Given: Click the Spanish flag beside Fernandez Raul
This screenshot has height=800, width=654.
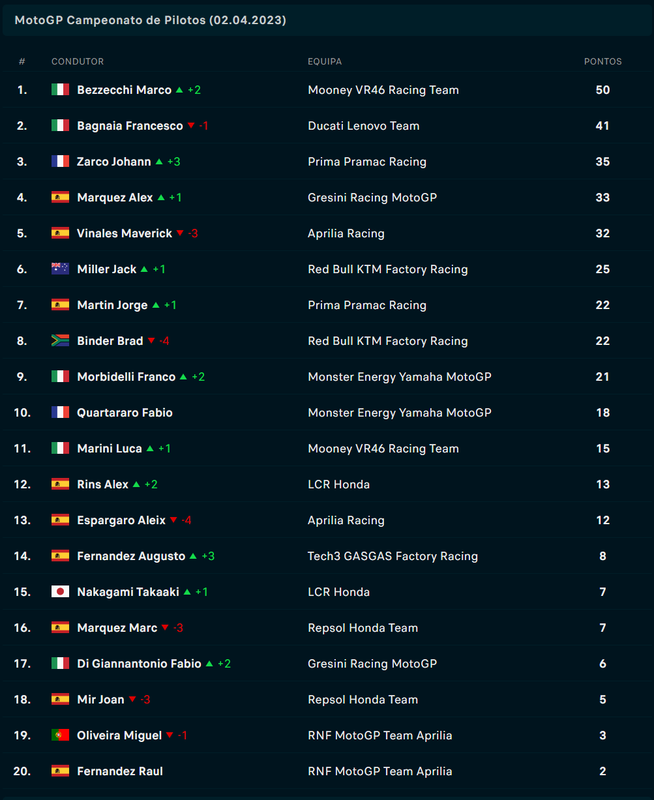Looking at the screenshot, I should coord(60,771).
